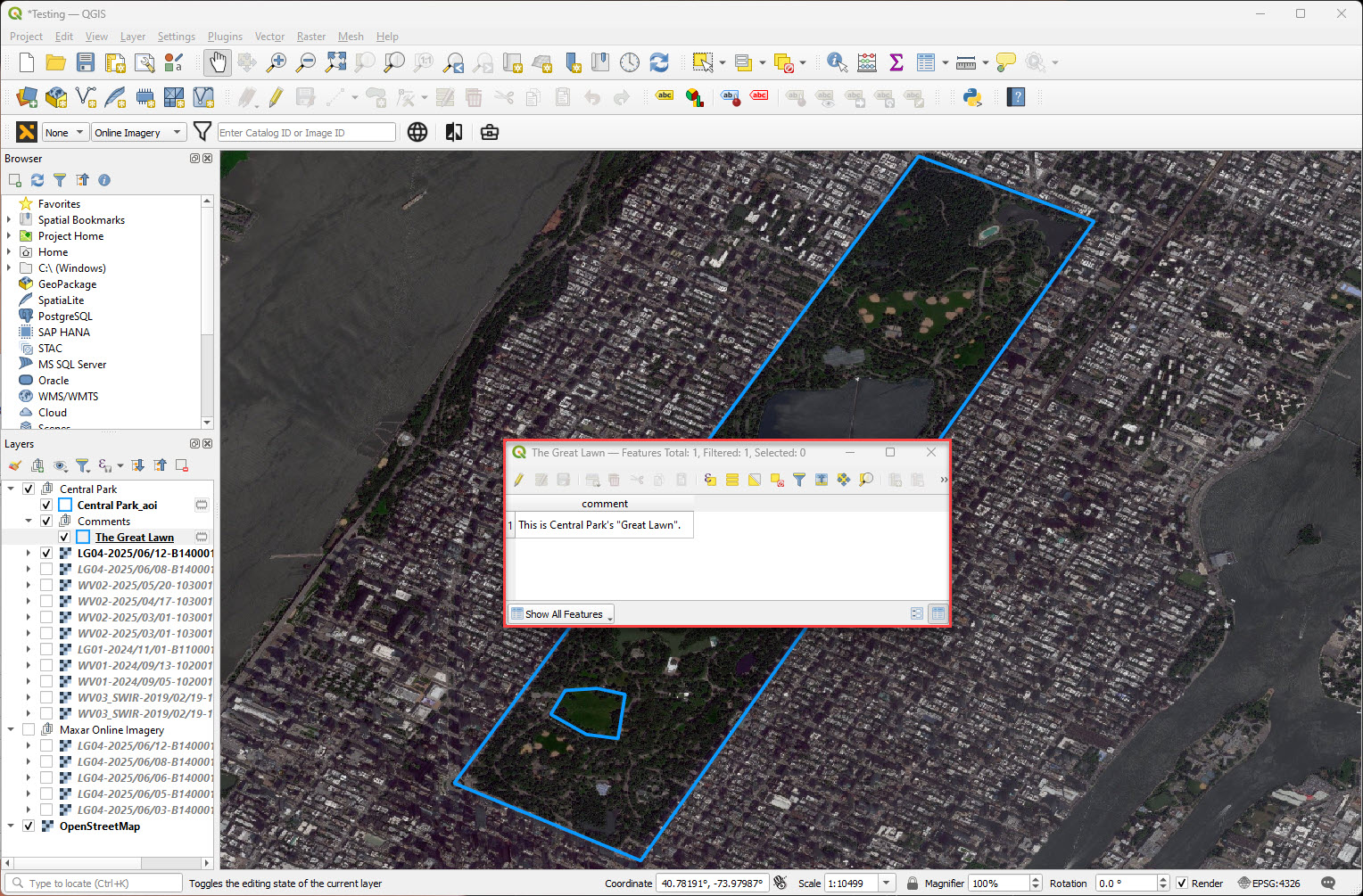Open project using the folder icon
1363x896 pixels.
point(56,62)
